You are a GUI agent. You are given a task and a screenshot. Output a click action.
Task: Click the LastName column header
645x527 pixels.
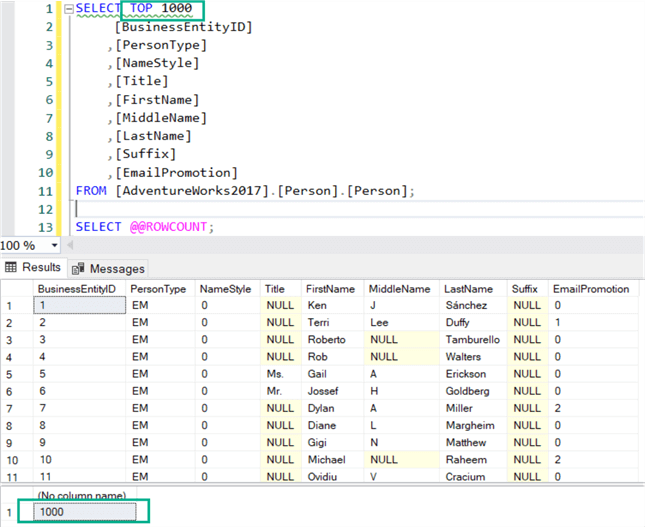tap(473, 289)
